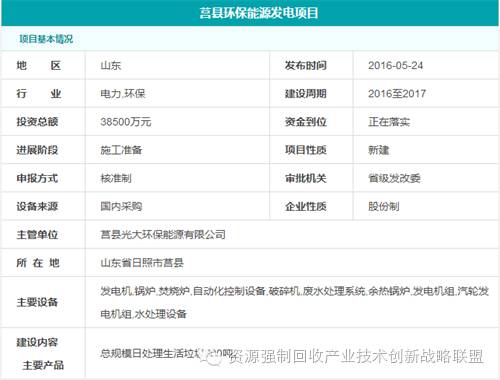Image resolution: width=500 pixels, height=380 pixels.
Task: Select the label 企业性质
Action: click(306, 206)
